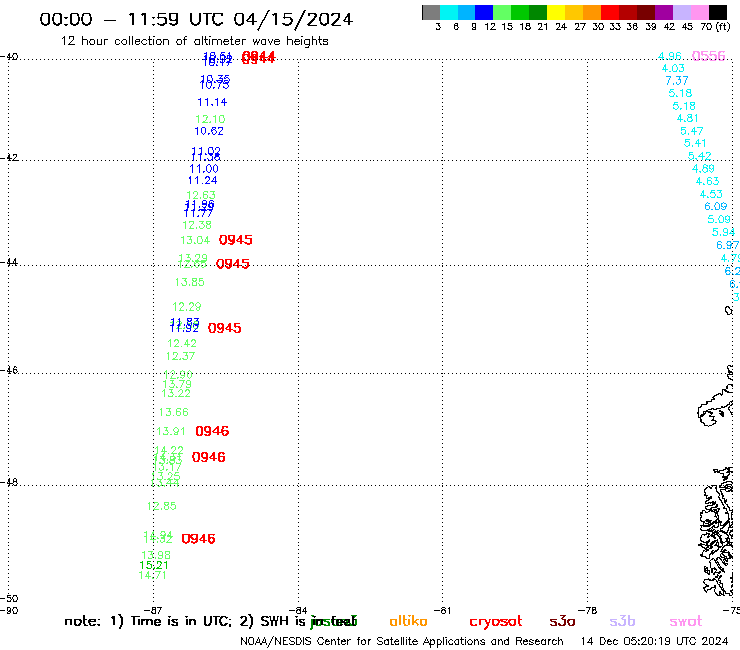This screenshot has width=740, height=650.
Task: Click the cyan swatch in the wave height legend
Action: pos(449,12)
